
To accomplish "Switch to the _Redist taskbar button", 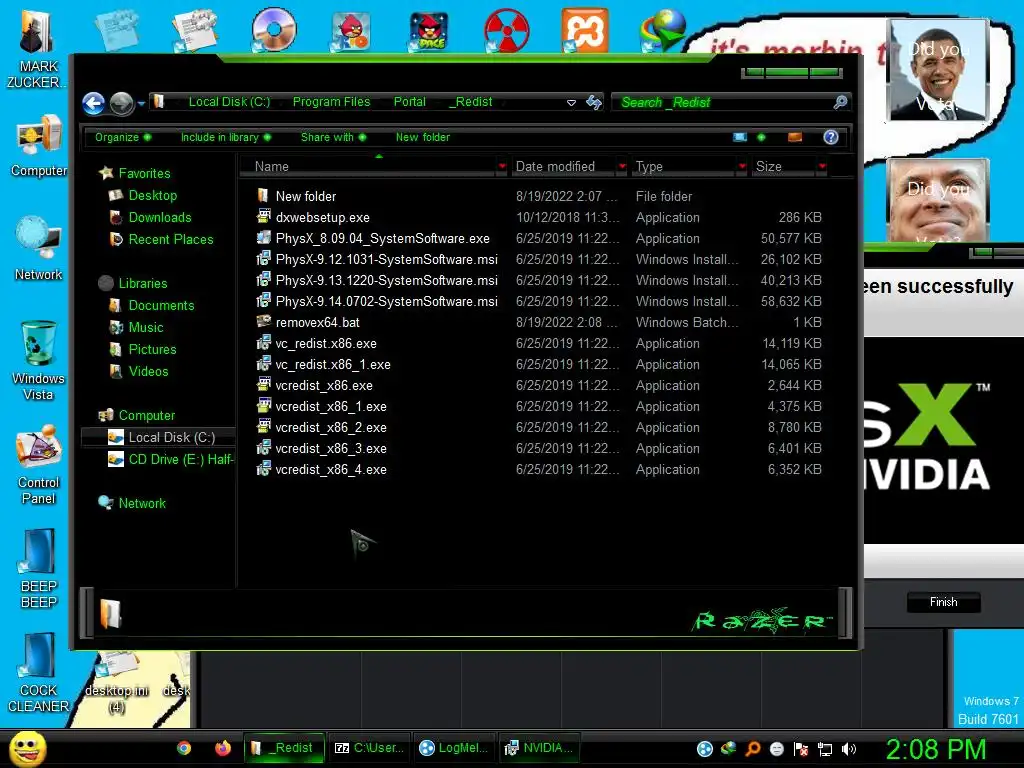I will click(284, 748).
